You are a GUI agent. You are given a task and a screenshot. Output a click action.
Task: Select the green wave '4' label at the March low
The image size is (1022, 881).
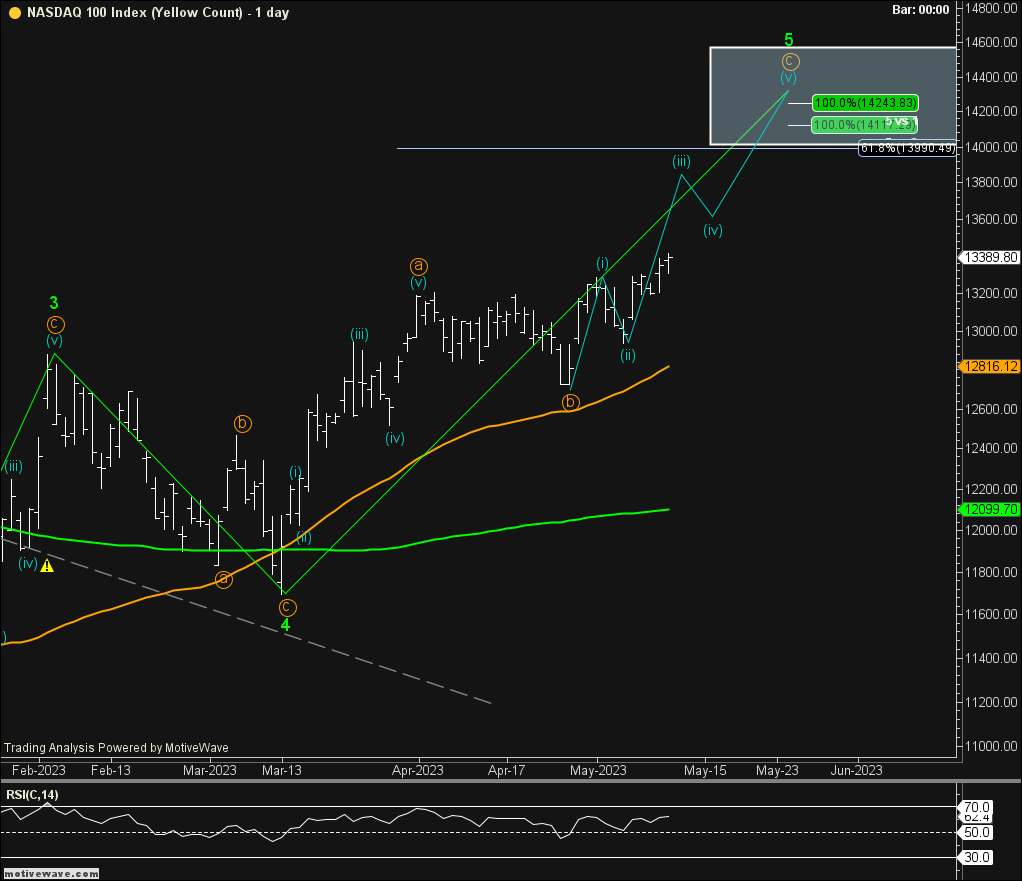point(285,625)
